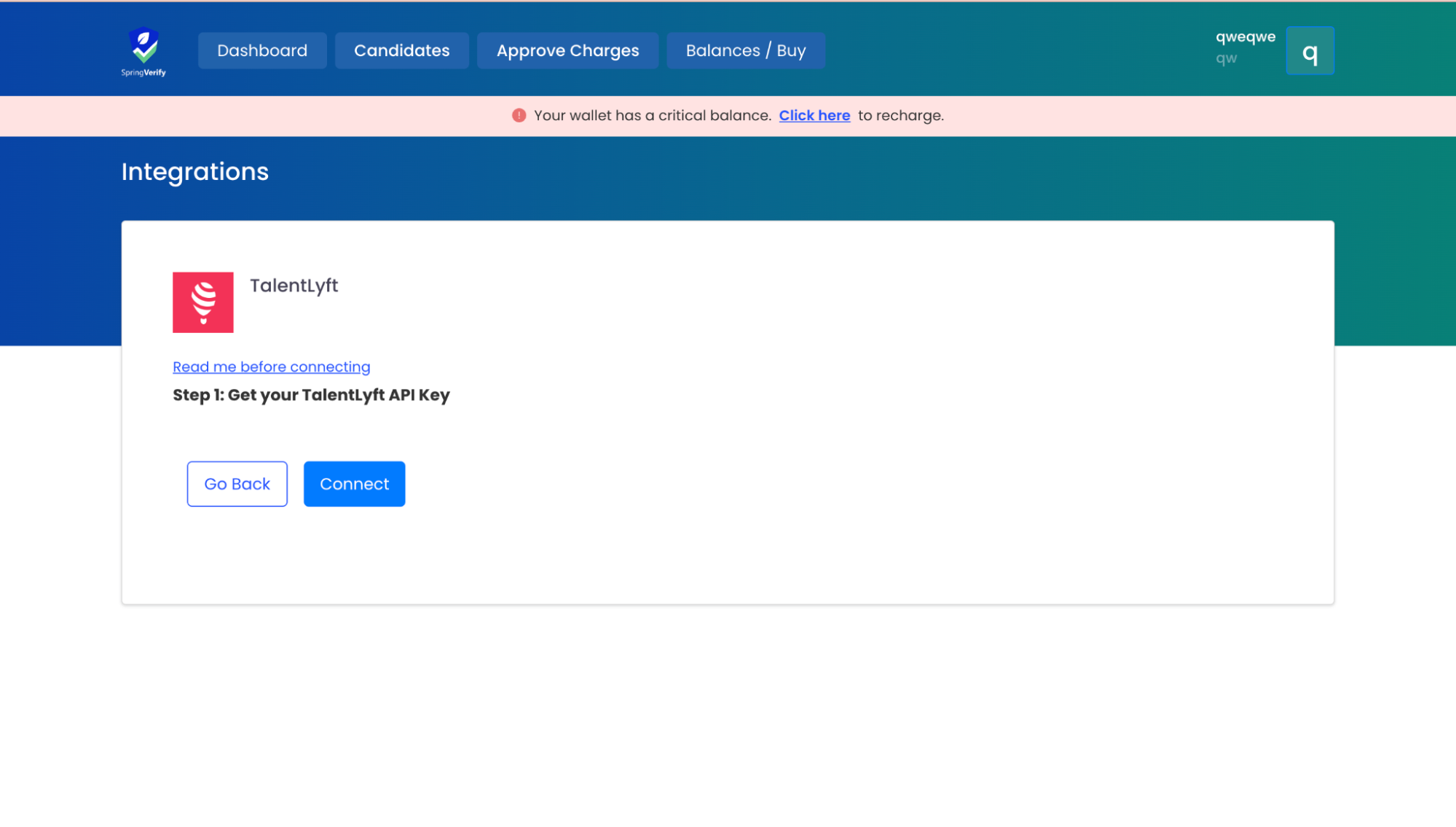Image resolution: width=1456 pixels, height=827 pixels.
Task: Open Approve Charges in navigation
Action: pyautogui.click(x=567, y=50)
